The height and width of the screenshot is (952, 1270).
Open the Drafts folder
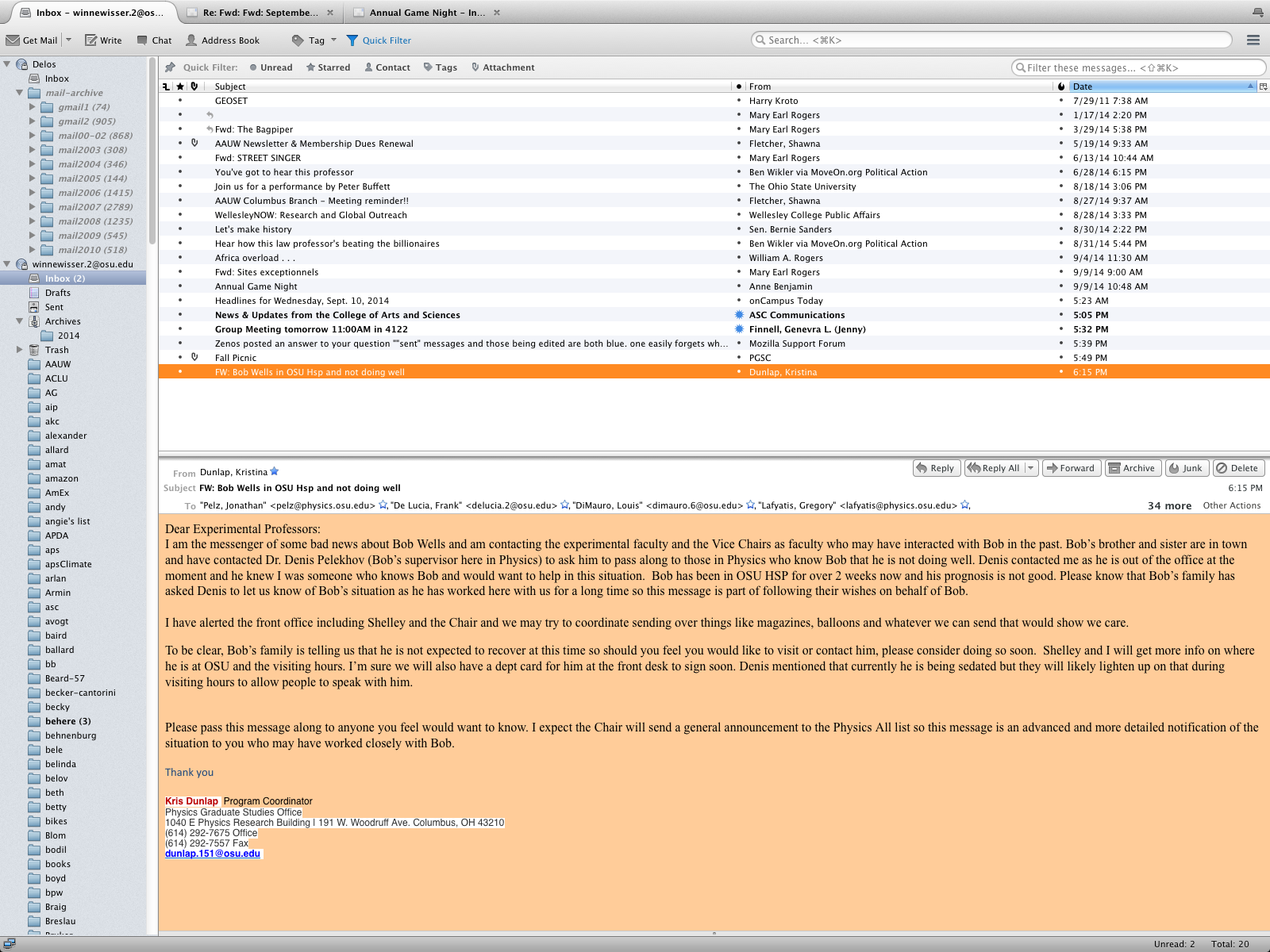pyautogui.click(x=58, y=293)
